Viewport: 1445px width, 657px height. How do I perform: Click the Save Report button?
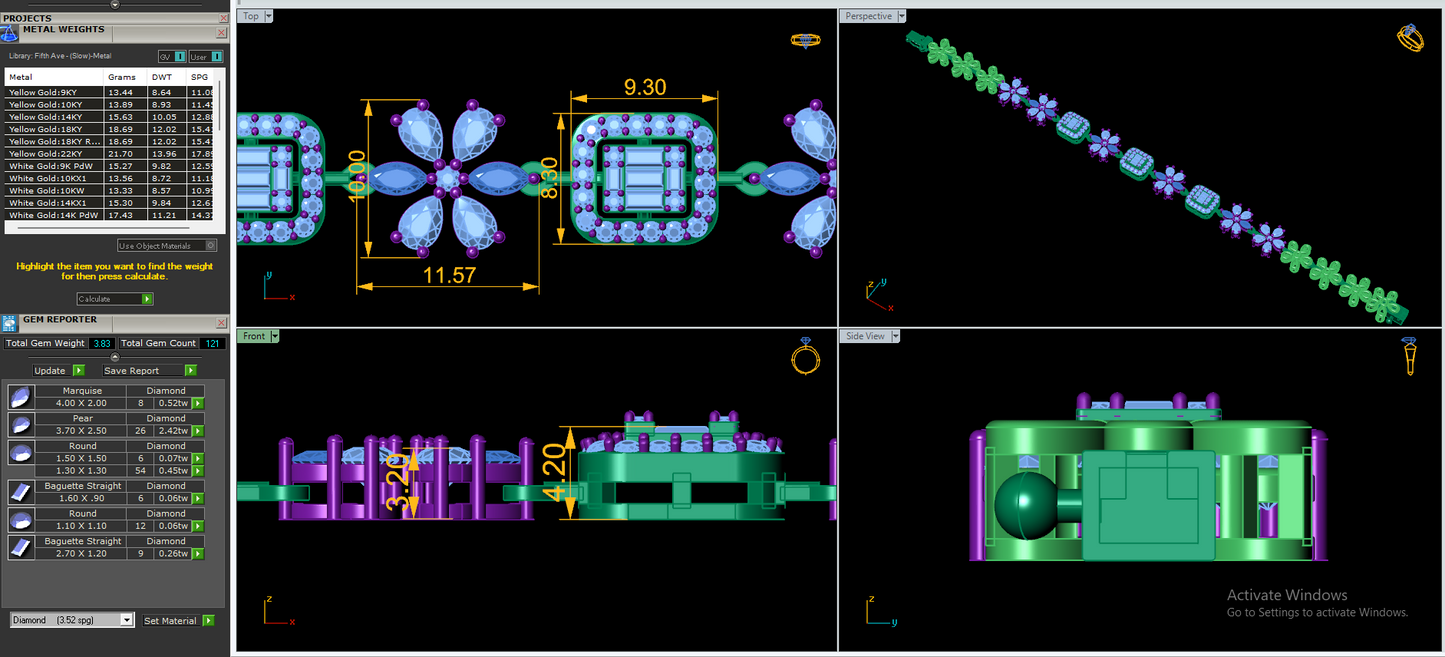150,370
